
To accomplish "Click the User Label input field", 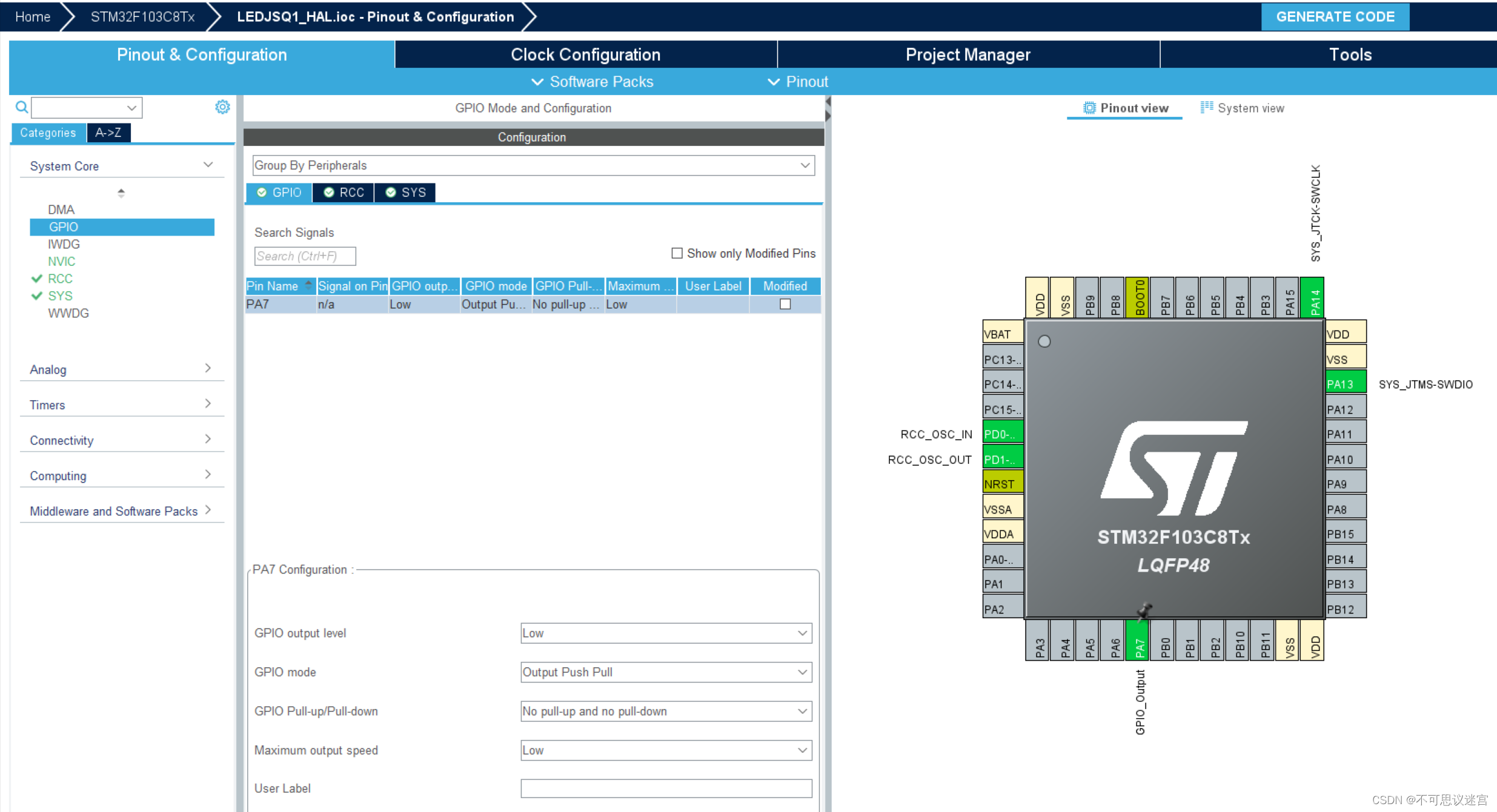I will 665,788.
